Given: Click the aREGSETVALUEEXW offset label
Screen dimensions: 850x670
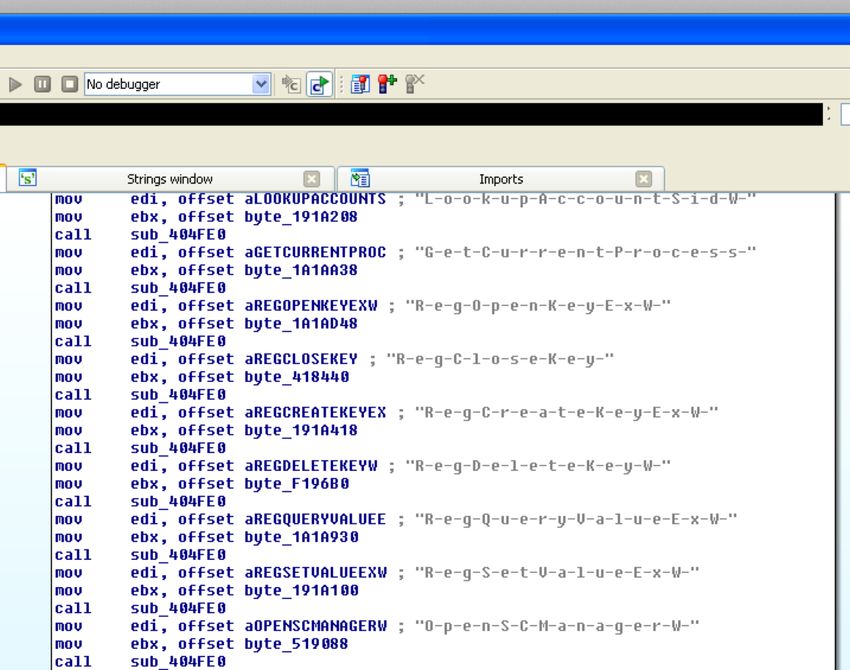Looking at the screenshot, I should 315,573.
